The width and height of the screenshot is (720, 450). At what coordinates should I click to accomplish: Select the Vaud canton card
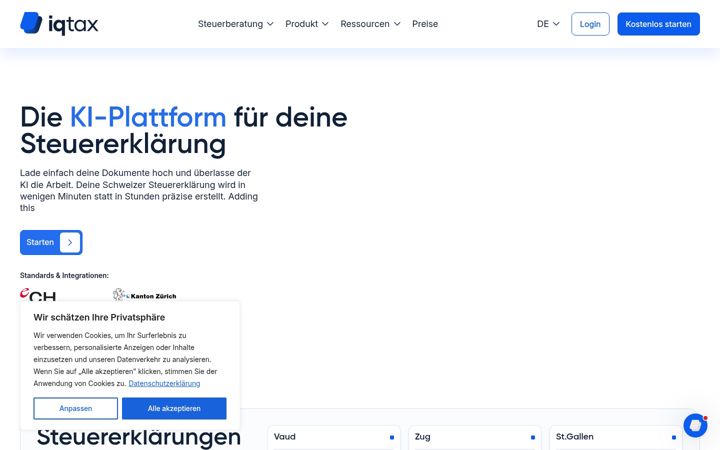click(334, 438)
